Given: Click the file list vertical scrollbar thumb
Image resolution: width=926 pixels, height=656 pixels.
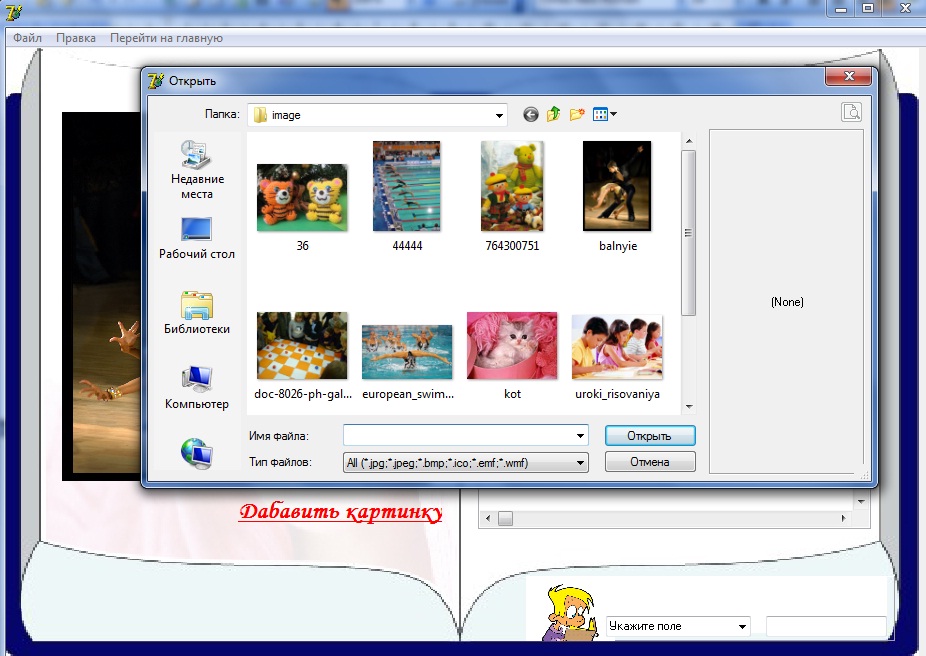Looking at the screenshot, I should 689,233.
